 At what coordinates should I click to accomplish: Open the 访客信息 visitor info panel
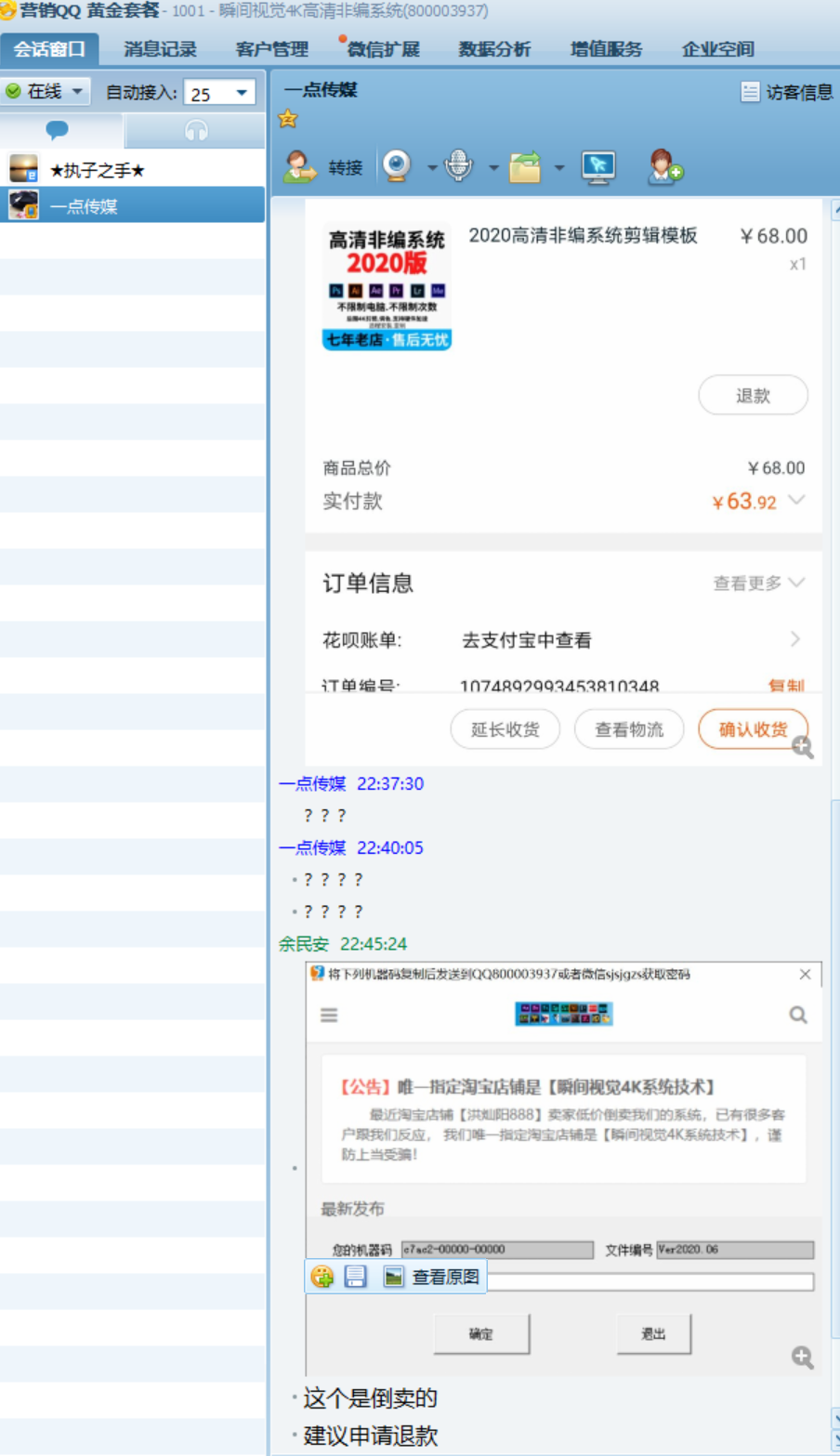click(x=787, y=92)
